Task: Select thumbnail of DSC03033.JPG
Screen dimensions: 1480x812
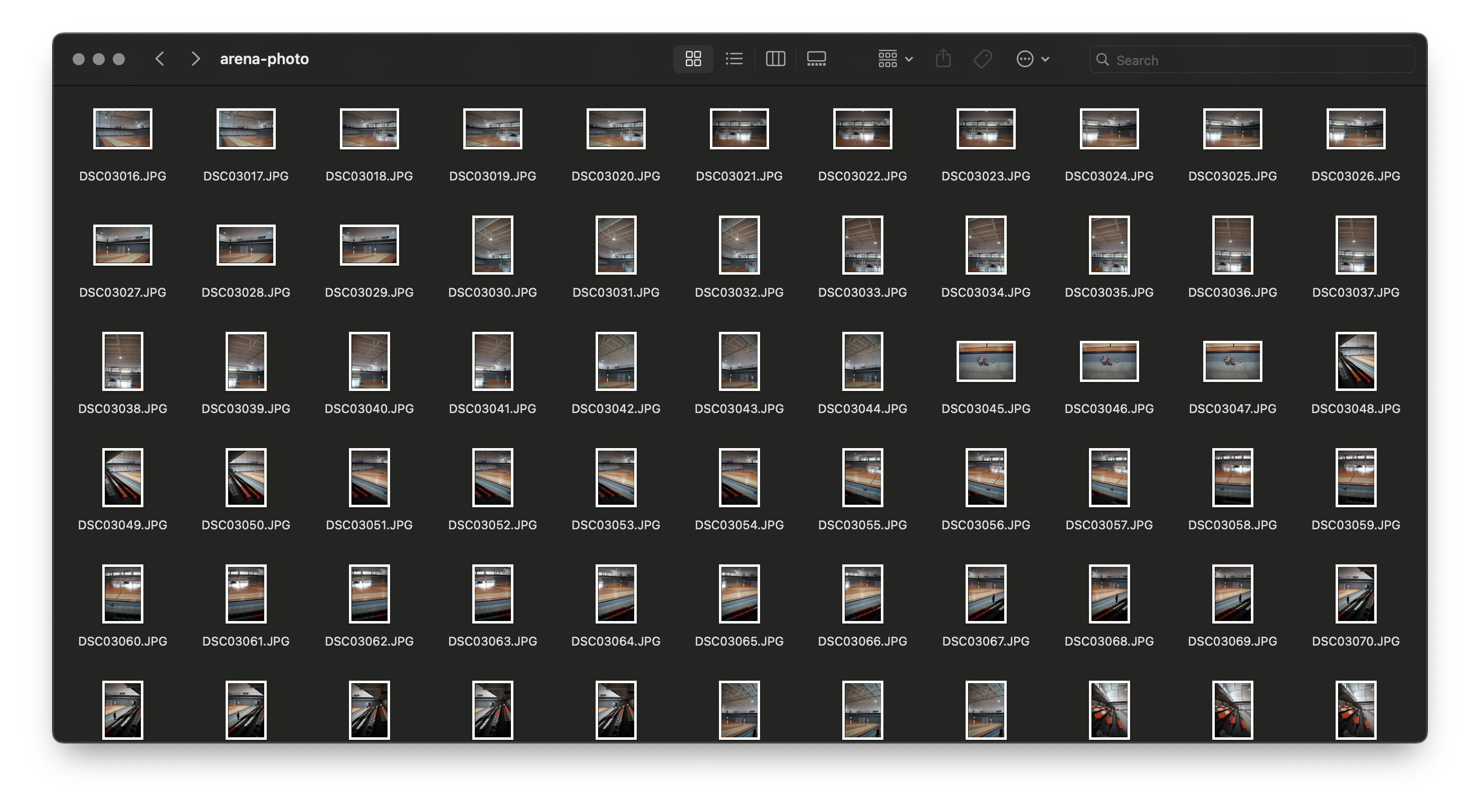Action: (862, 245)
